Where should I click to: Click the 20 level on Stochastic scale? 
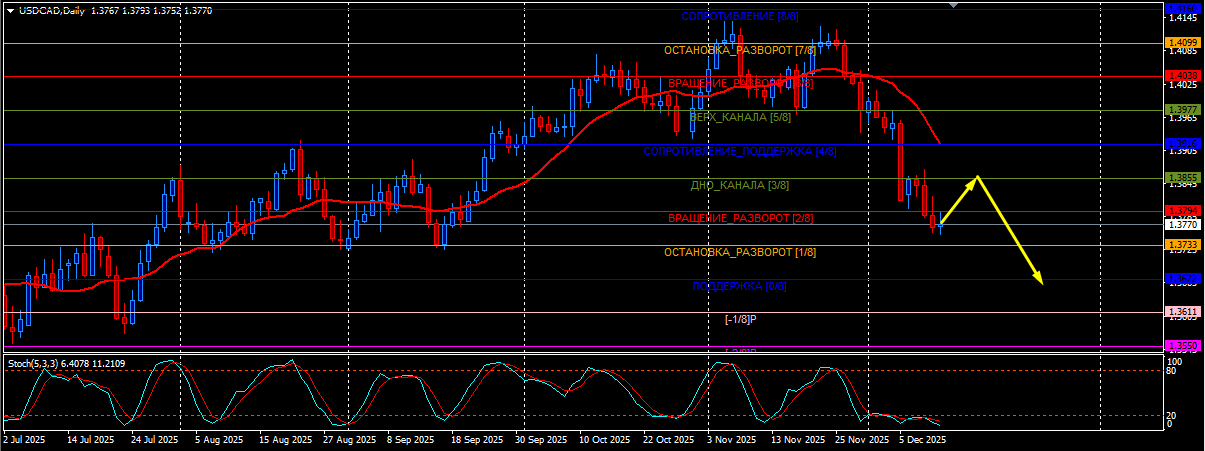pos(1172,415)
